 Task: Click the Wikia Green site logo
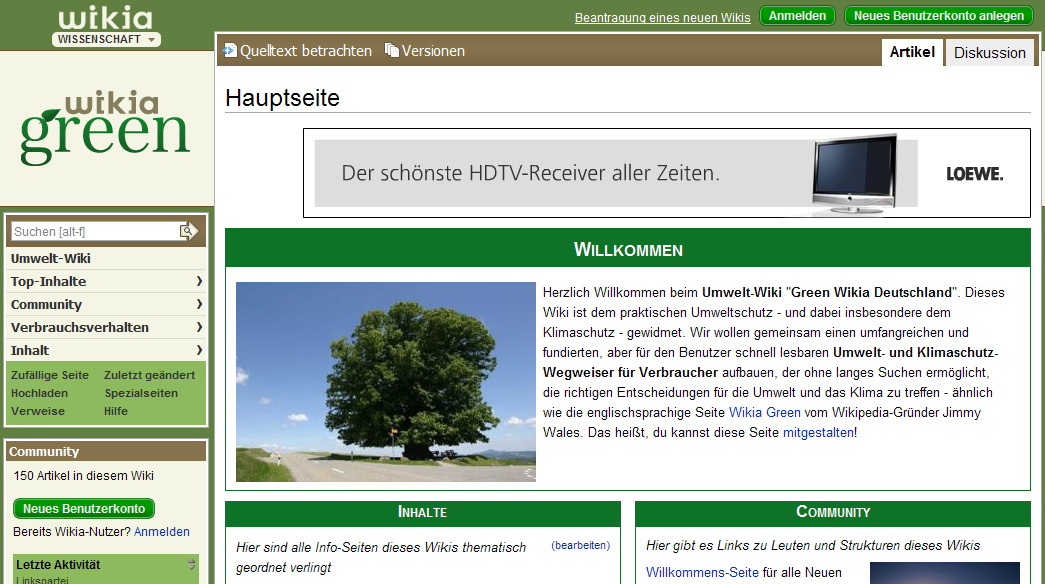[105, 128]
